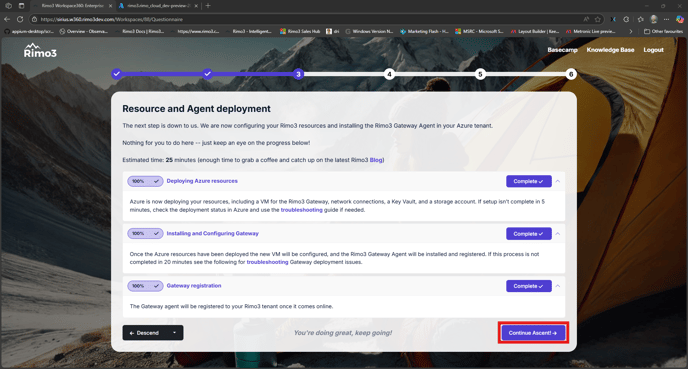The height and width of the screenshot is (369, 688).
Task: Go back using the browser back arrow
Action: click(7, 19)
